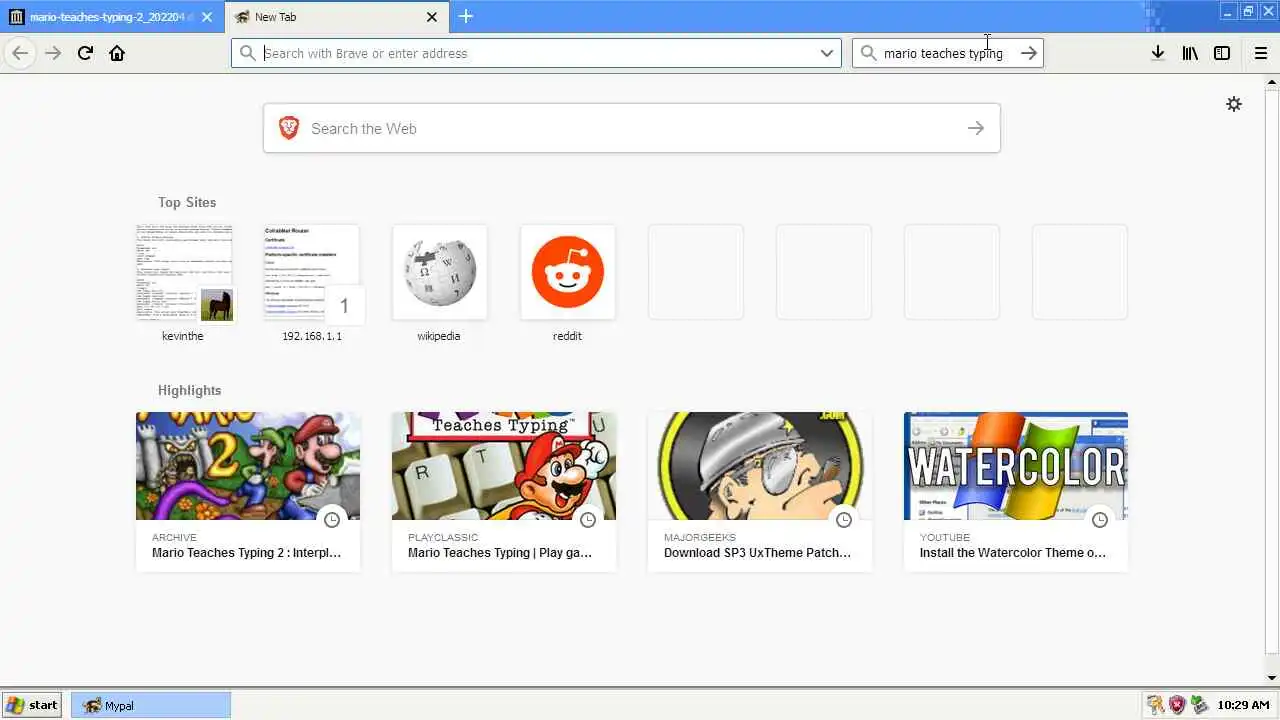Click the history clock on YouTube card
Screen dimensions: 1280x720
(1100, 519)
